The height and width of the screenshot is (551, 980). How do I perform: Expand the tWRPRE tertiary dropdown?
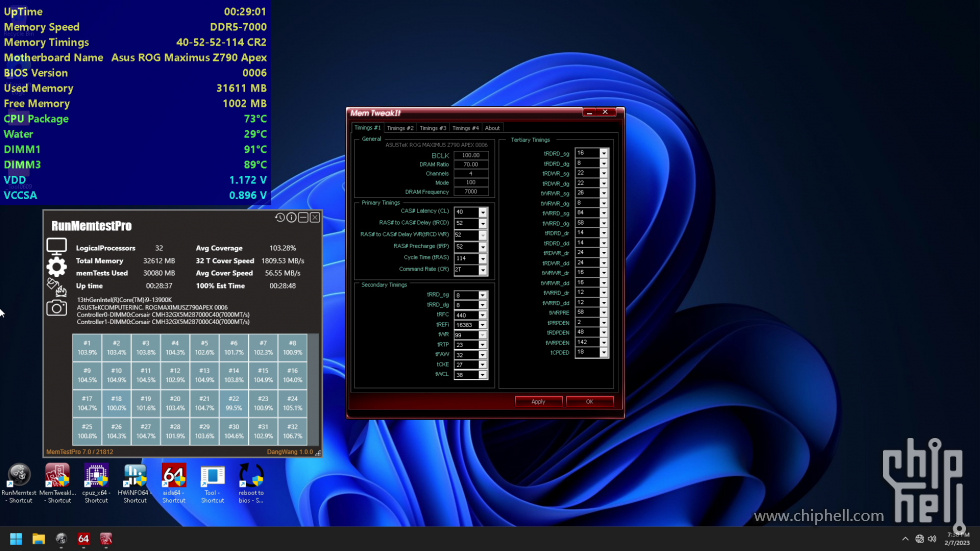pos(603,312)
